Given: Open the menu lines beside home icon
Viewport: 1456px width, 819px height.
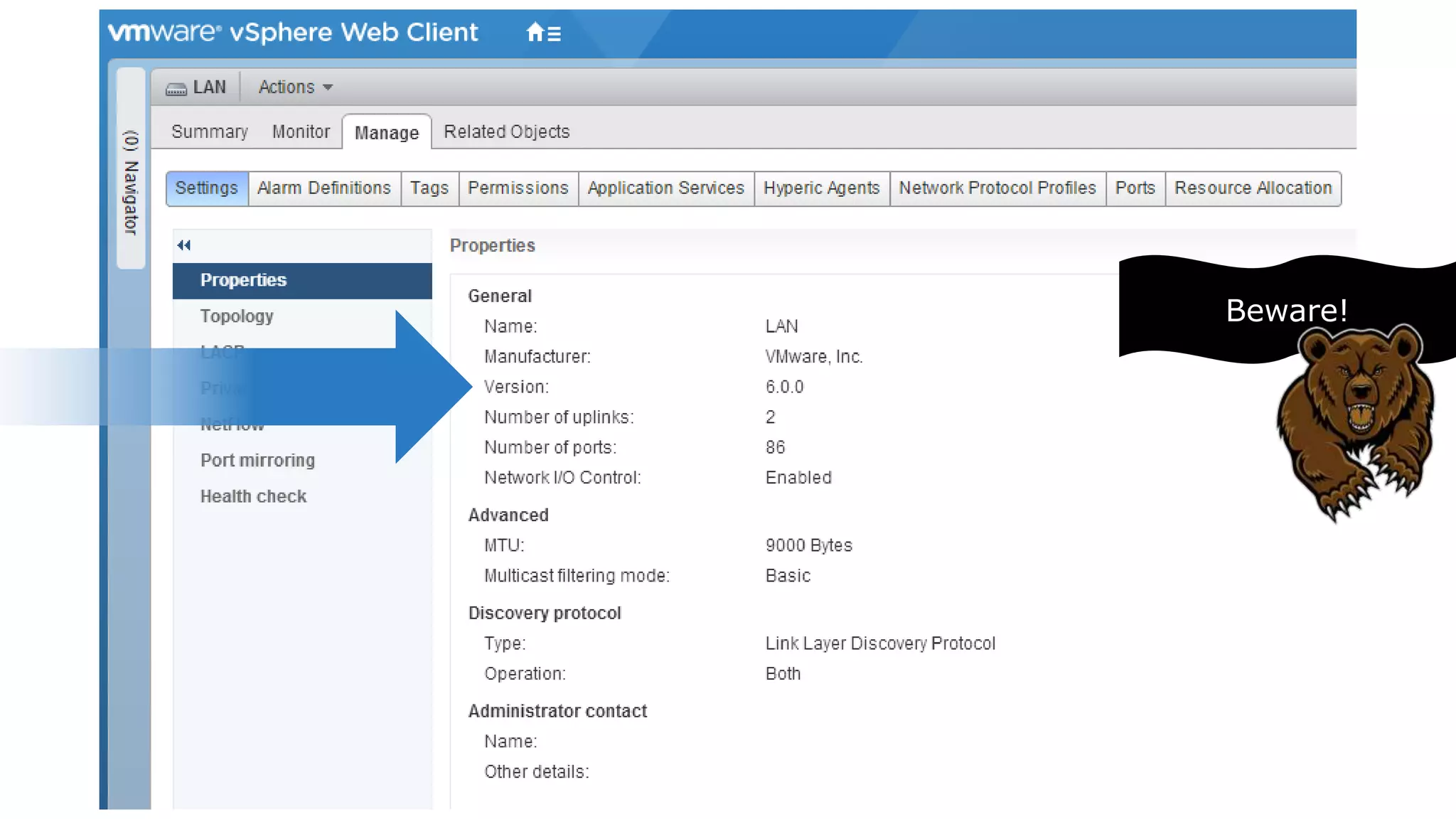Looking at the screenshot, I should (x=555, y=33).
